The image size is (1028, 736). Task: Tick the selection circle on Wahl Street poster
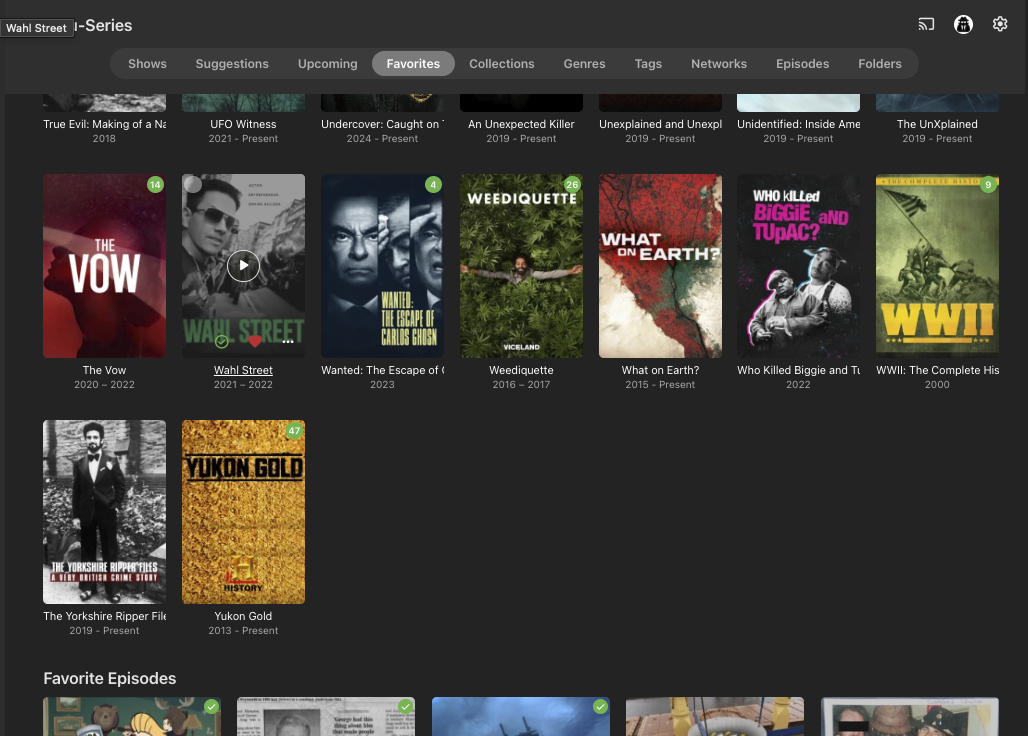(x=193, y=184)
